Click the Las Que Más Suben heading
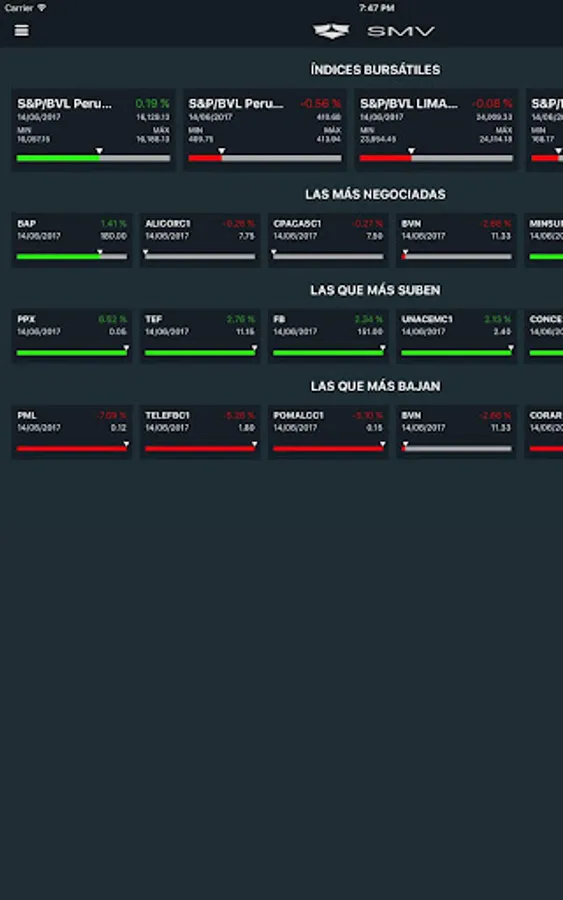This screenshot has width=563, height=900. point(375,290)
